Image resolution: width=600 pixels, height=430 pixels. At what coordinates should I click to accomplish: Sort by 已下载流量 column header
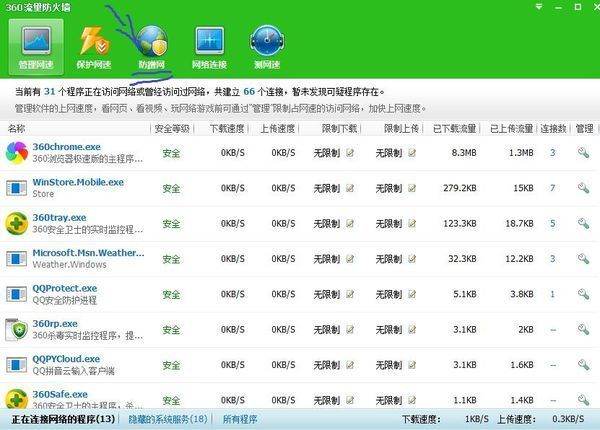coord(454,129)
